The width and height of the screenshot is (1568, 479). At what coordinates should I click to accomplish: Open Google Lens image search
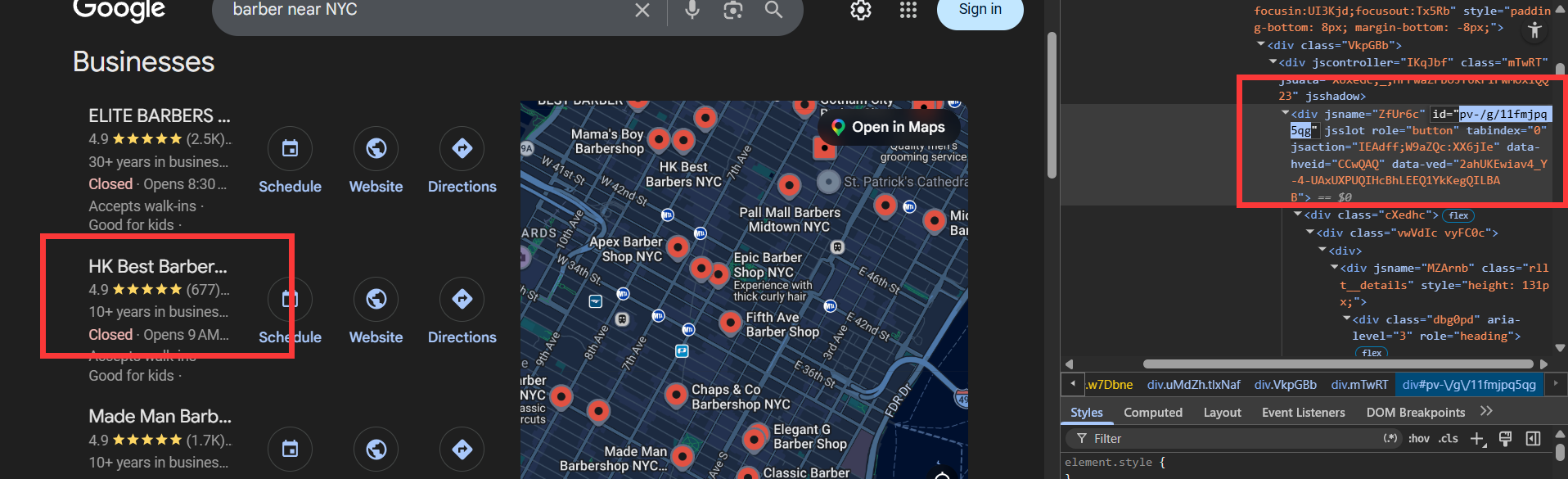(x=732, y=10)
